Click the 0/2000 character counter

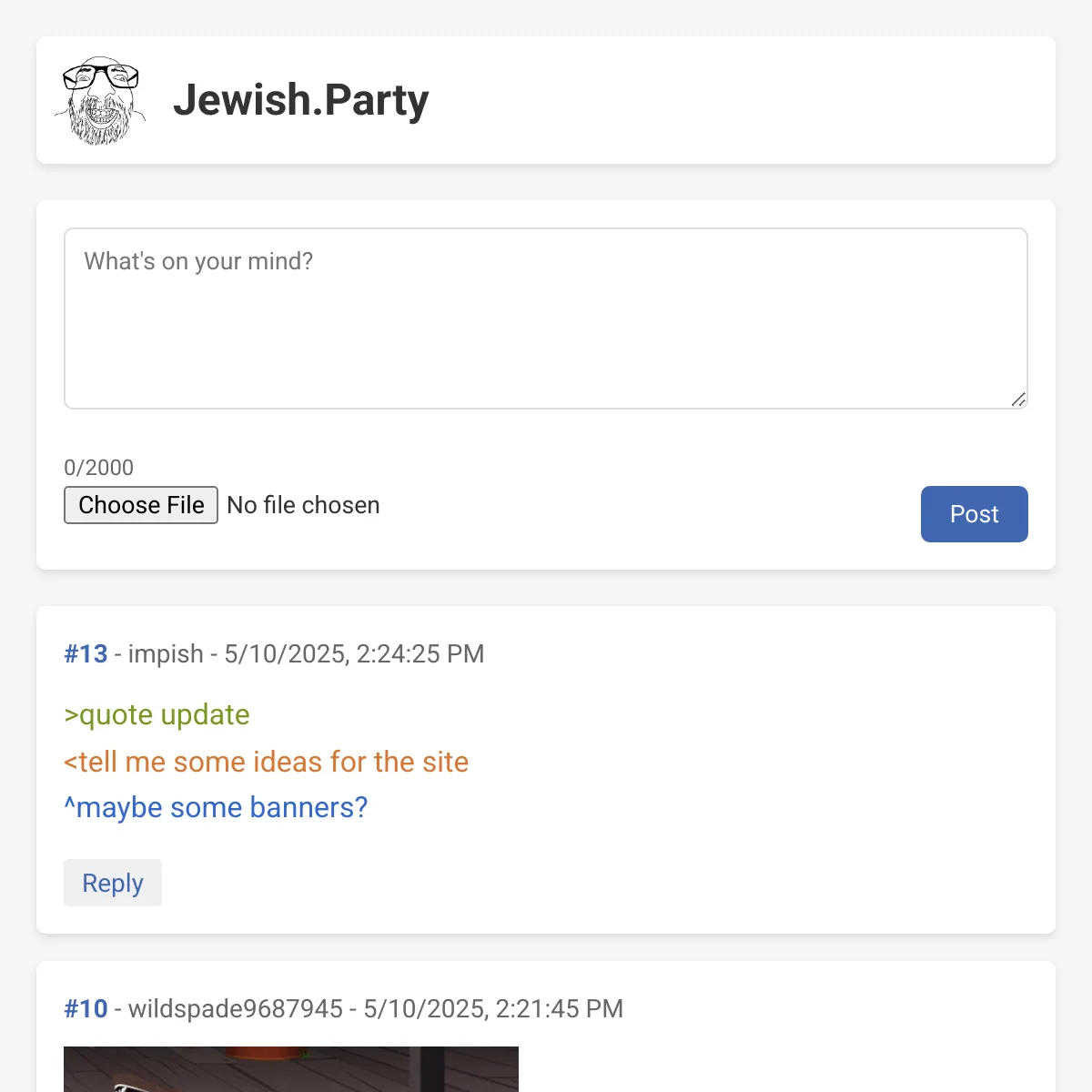98,468
